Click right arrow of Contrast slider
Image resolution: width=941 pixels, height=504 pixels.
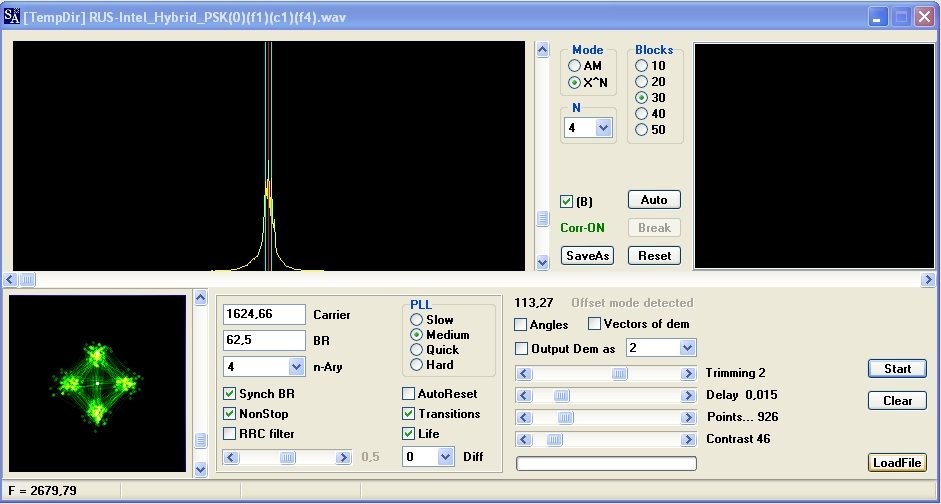[x=688, y=440]
